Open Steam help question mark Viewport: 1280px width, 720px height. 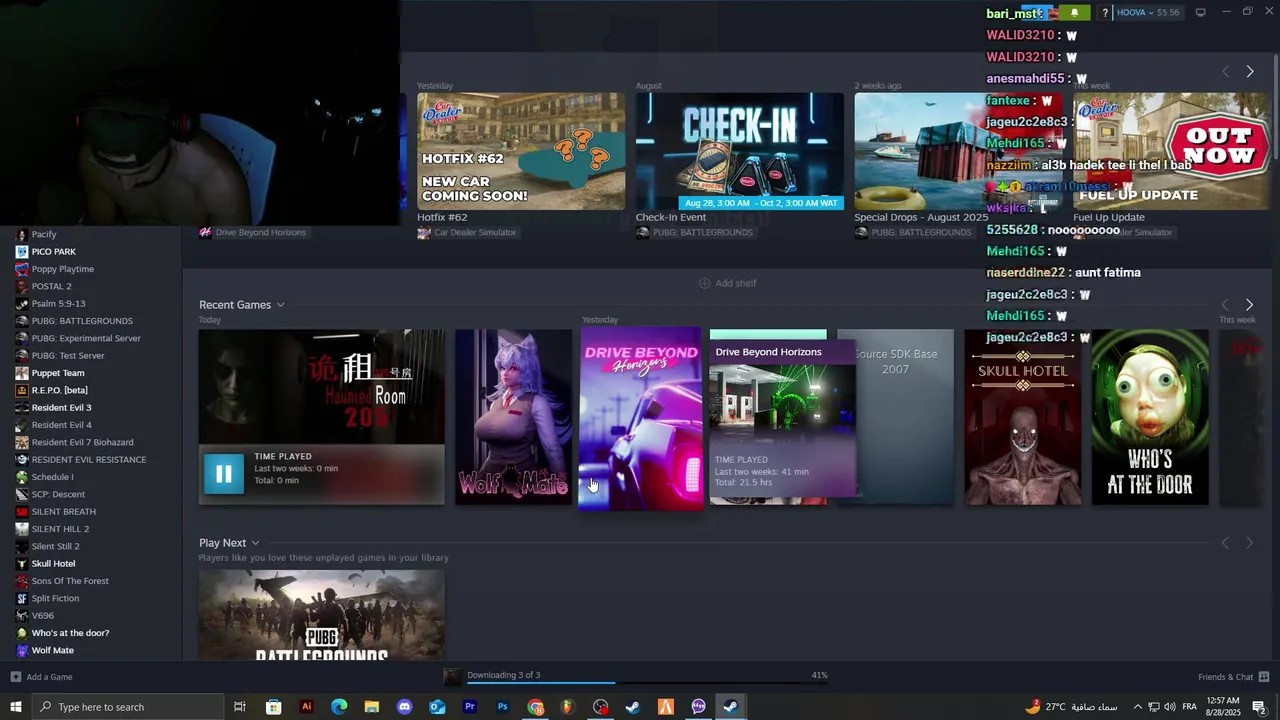(1105, 13)
